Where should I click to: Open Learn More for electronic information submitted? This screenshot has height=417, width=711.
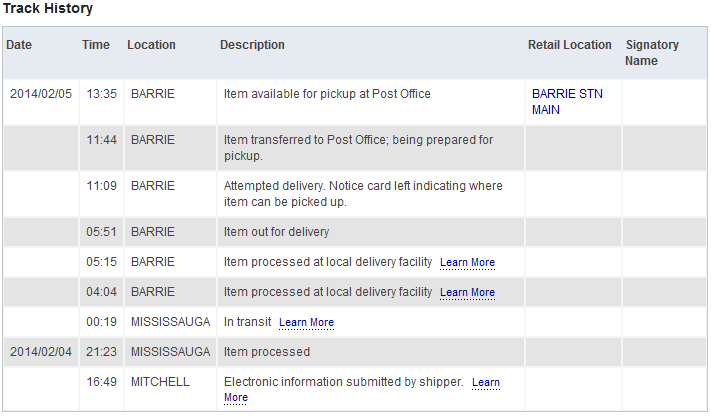tap(485, 383)
